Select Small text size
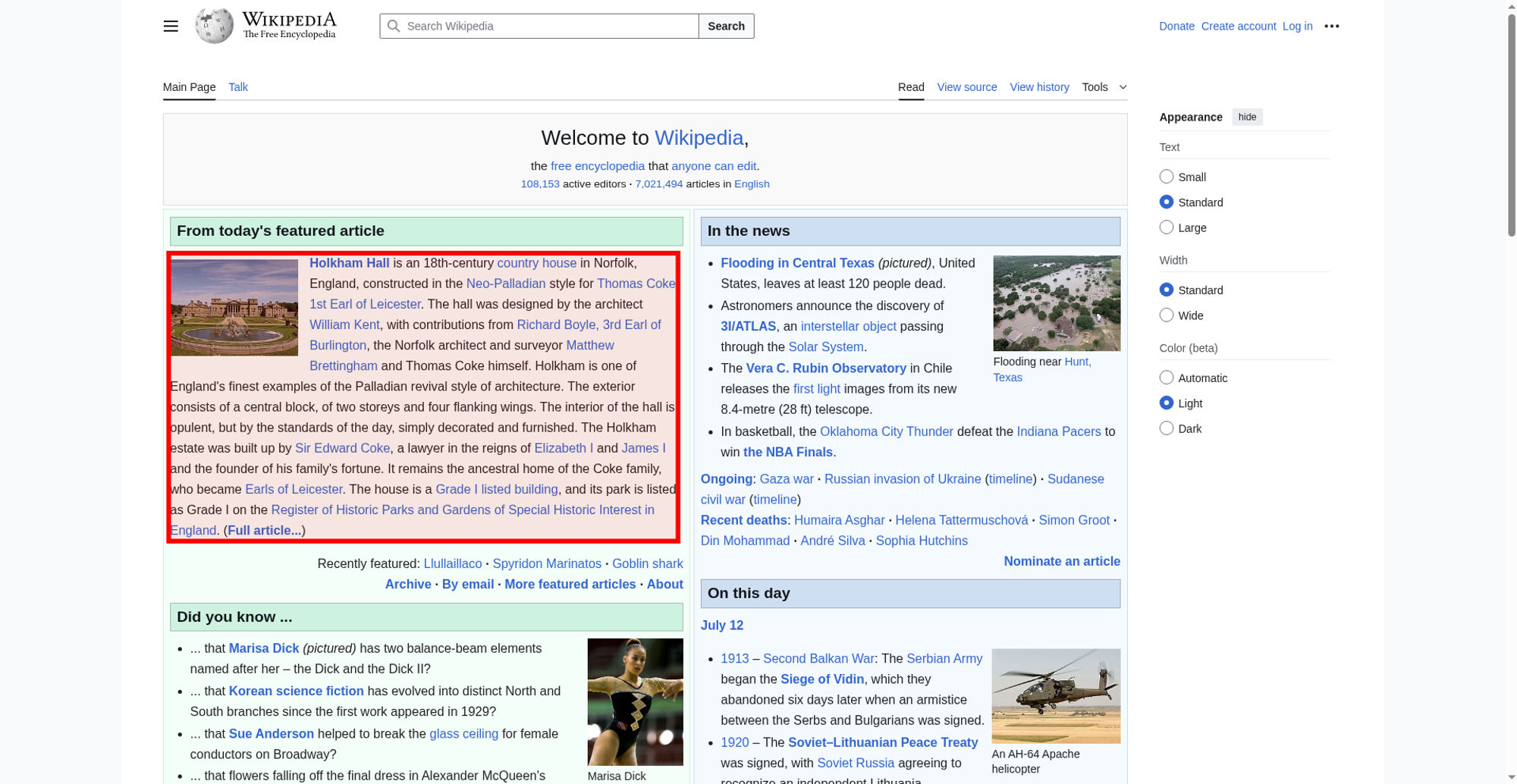This screenshot has height=784, width=1517. click(1167, 177)
